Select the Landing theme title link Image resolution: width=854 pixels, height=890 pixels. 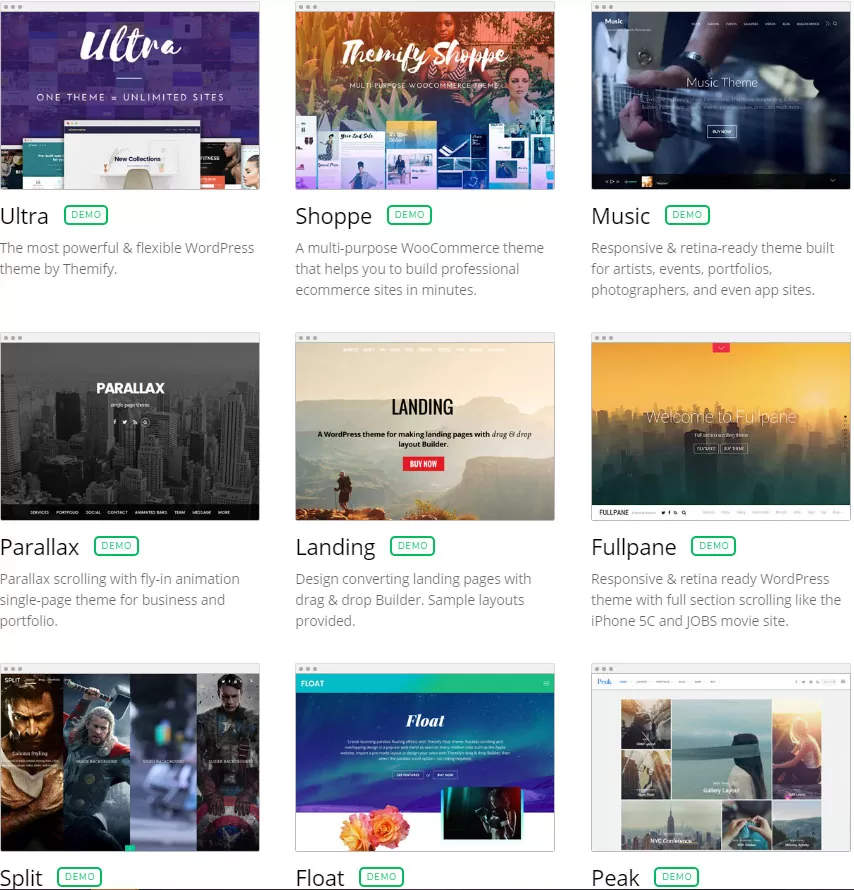point(335,548)
